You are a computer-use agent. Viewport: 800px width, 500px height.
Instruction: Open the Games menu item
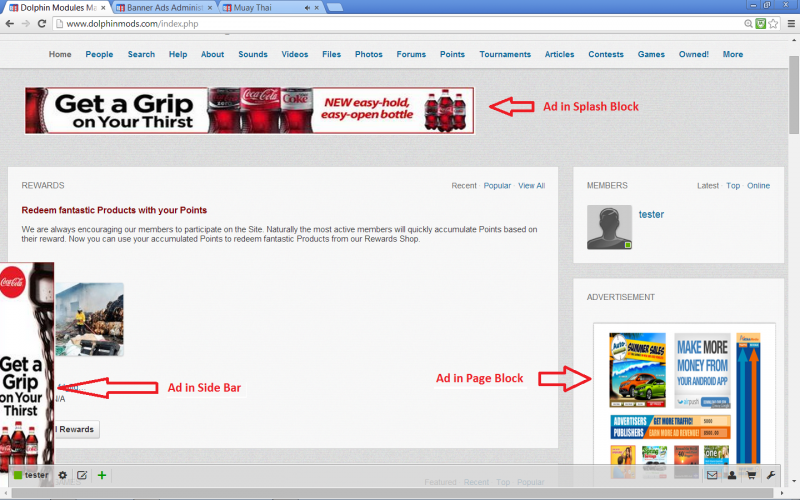[x=651, y=54]
